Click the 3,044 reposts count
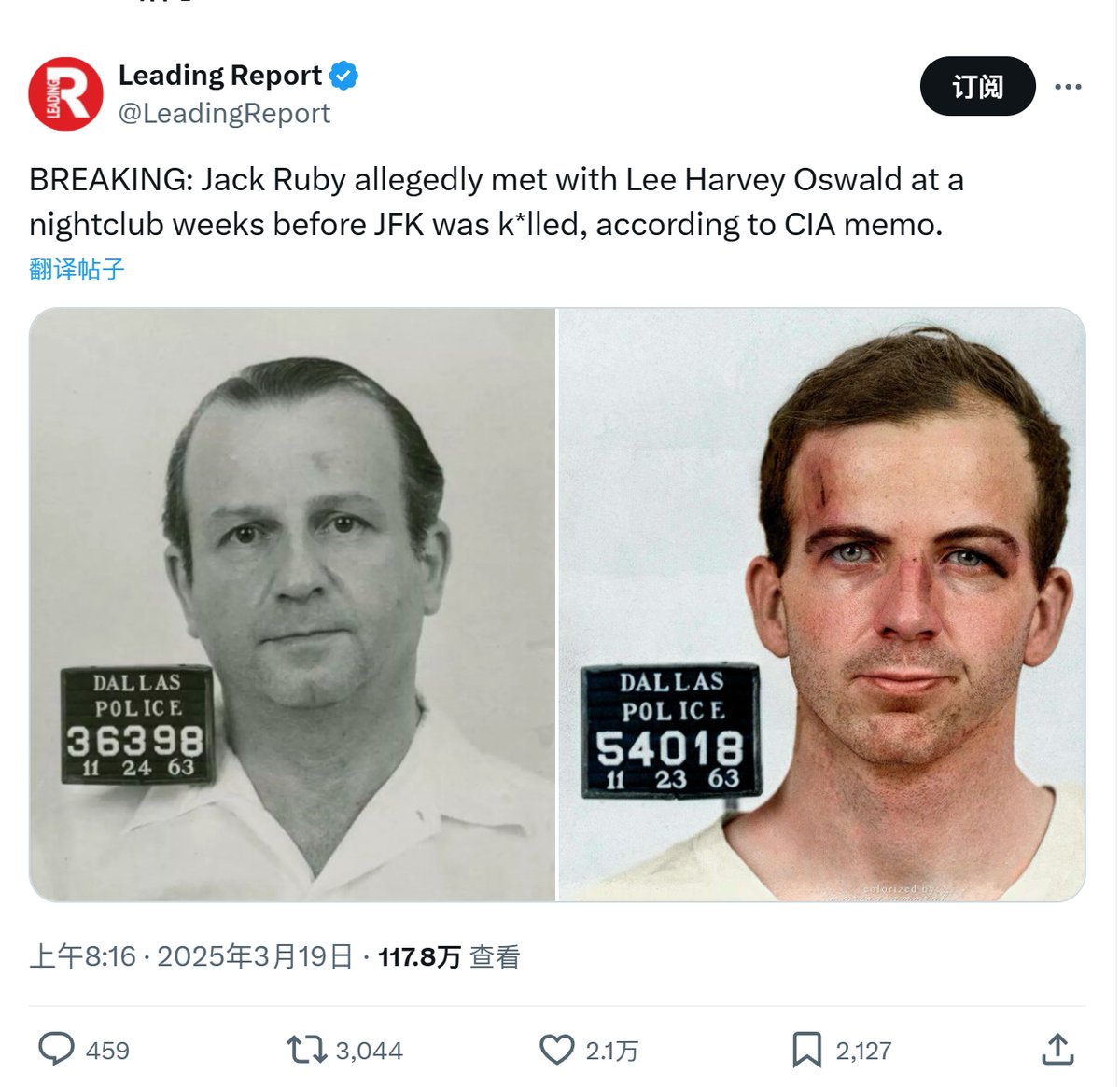The height and width of the screenshot is (1087, 1120). click(369, 1051)
